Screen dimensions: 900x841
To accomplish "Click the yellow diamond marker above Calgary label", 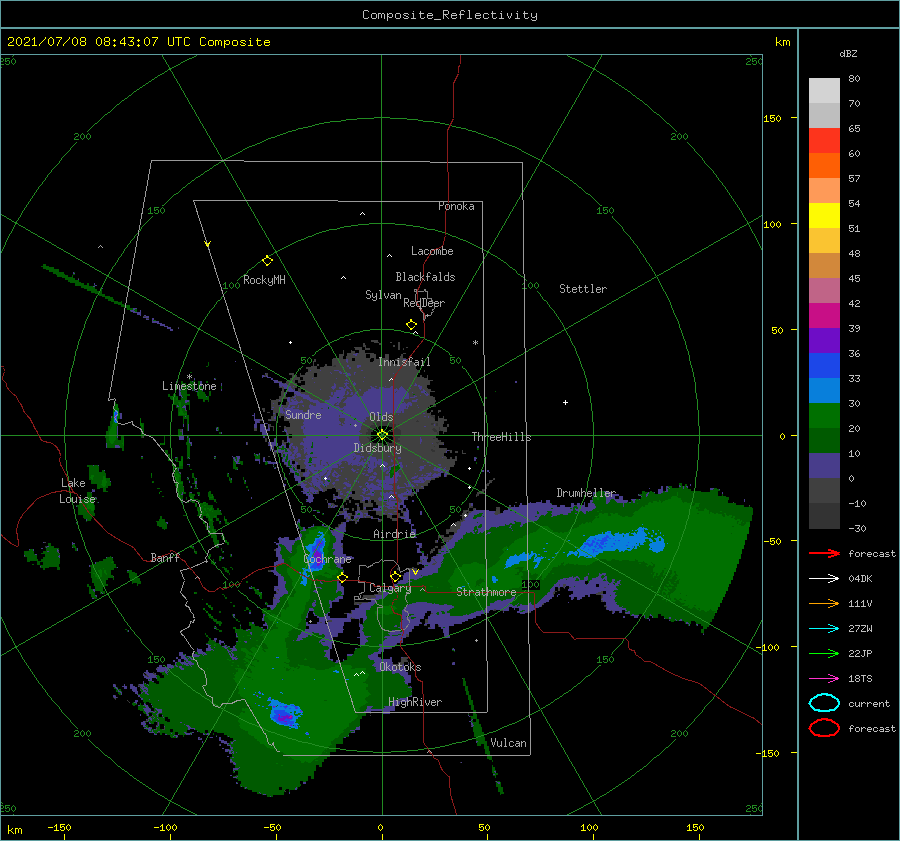I will [x=395, y=576].
